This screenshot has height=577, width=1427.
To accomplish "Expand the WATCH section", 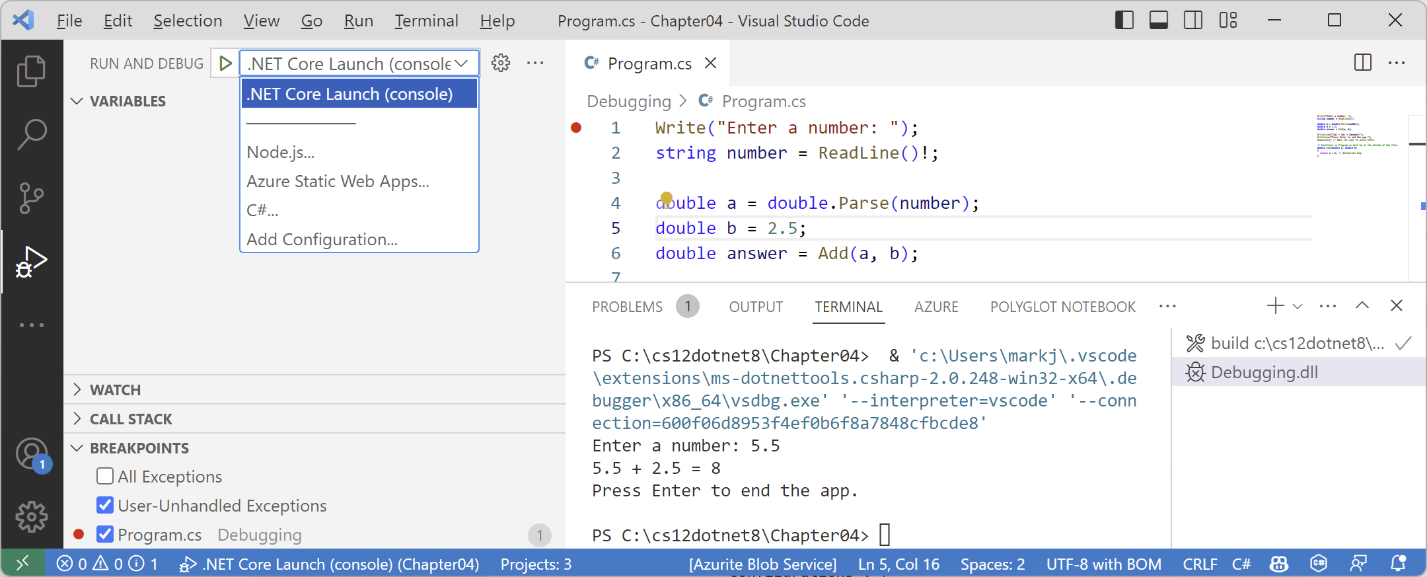I will [116, 390].
